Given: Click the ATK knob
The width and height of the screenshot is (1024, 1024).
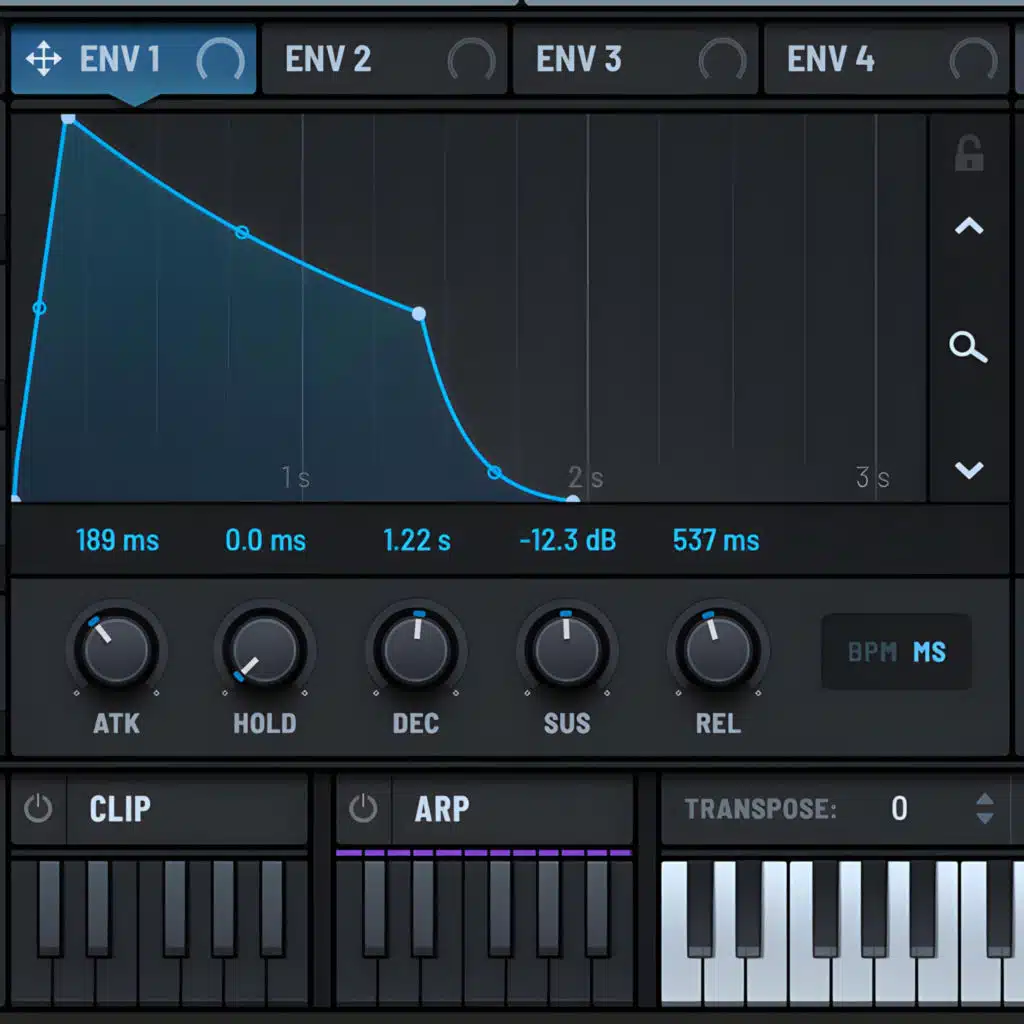Looking at the screenshot, I should 116,650.
